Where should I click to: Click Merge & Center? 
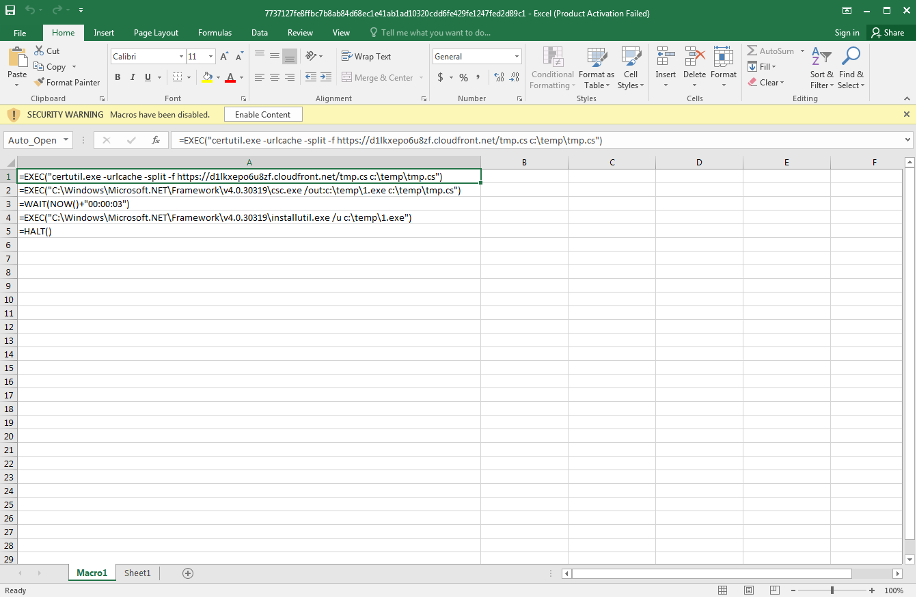pyautogui.click(x=378, y=77)
